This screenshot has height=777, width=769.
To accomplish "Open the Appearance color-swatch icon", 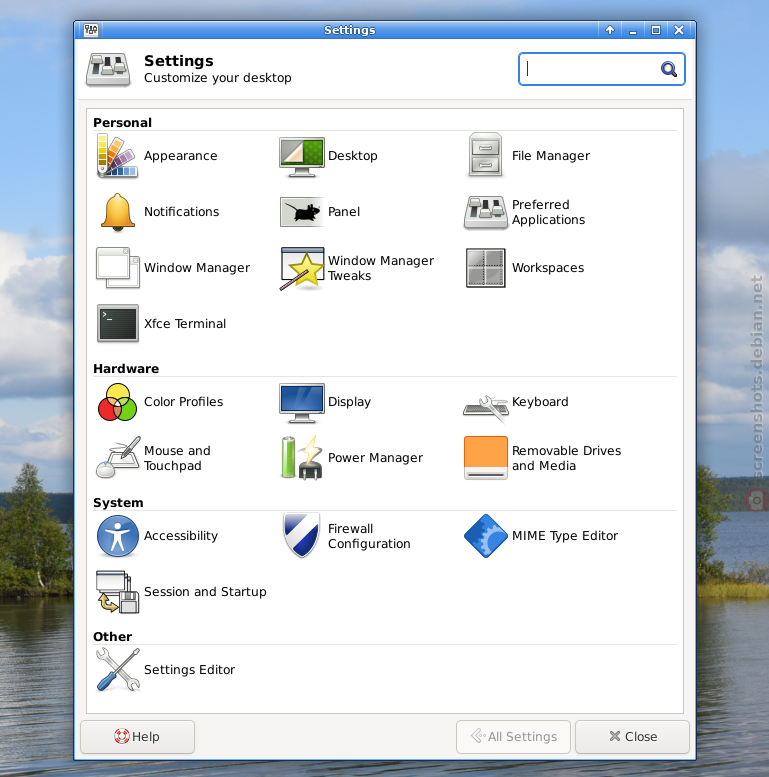I will pos(117,156).
